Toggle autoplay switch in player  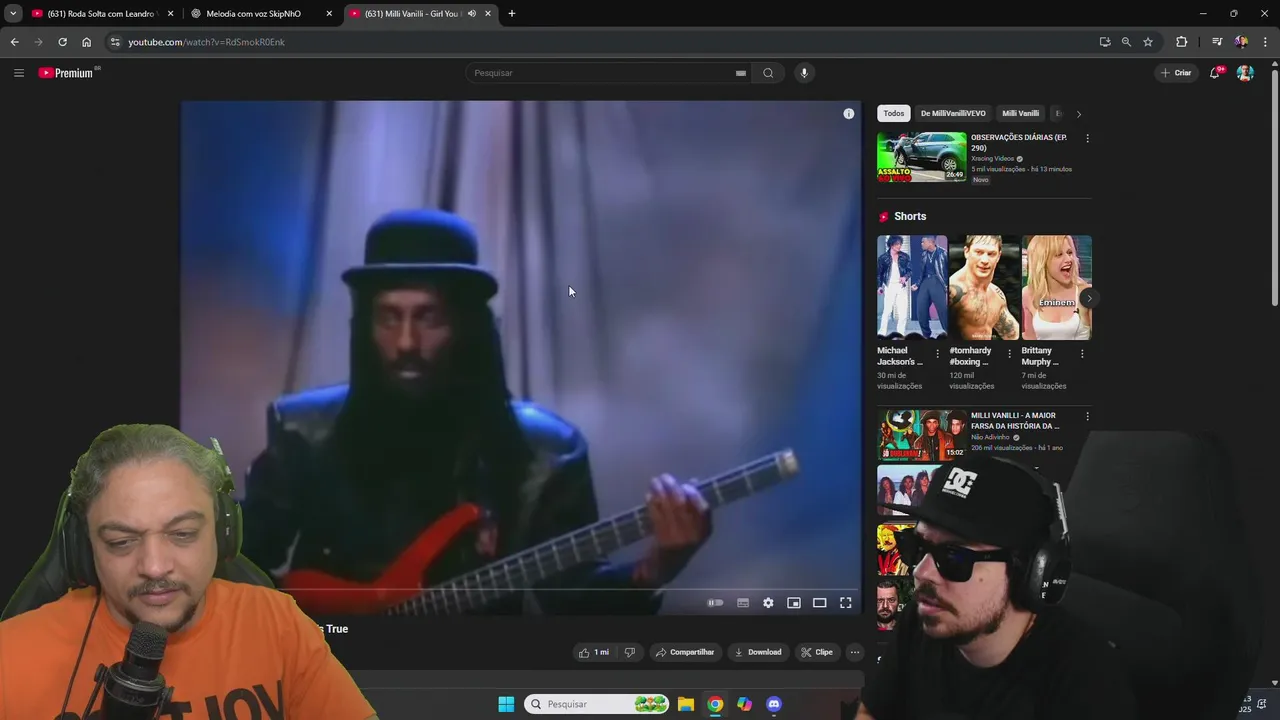(x=715, y=603)
